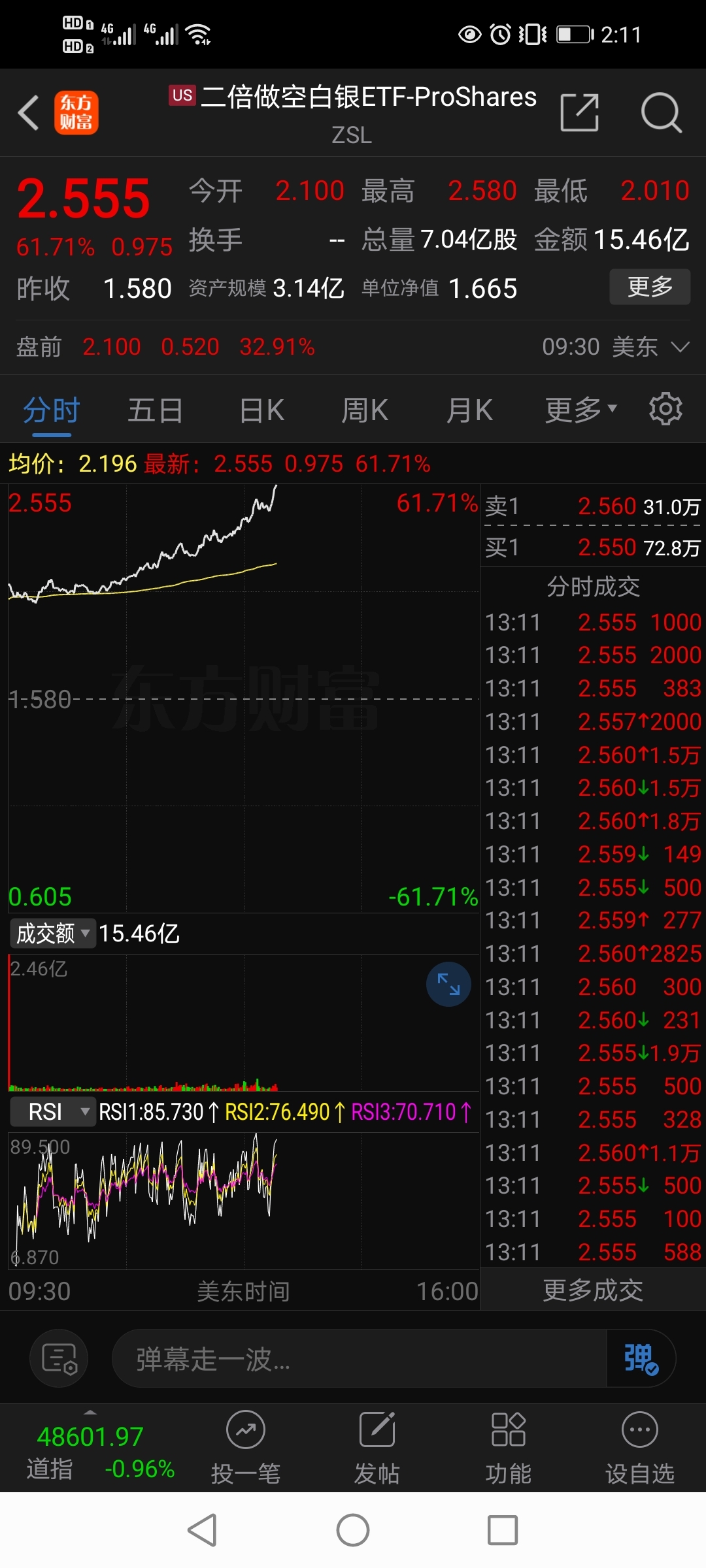
Task: Tap the stock title ZSL
Action: pyautogui.click(x=352, y=135)
